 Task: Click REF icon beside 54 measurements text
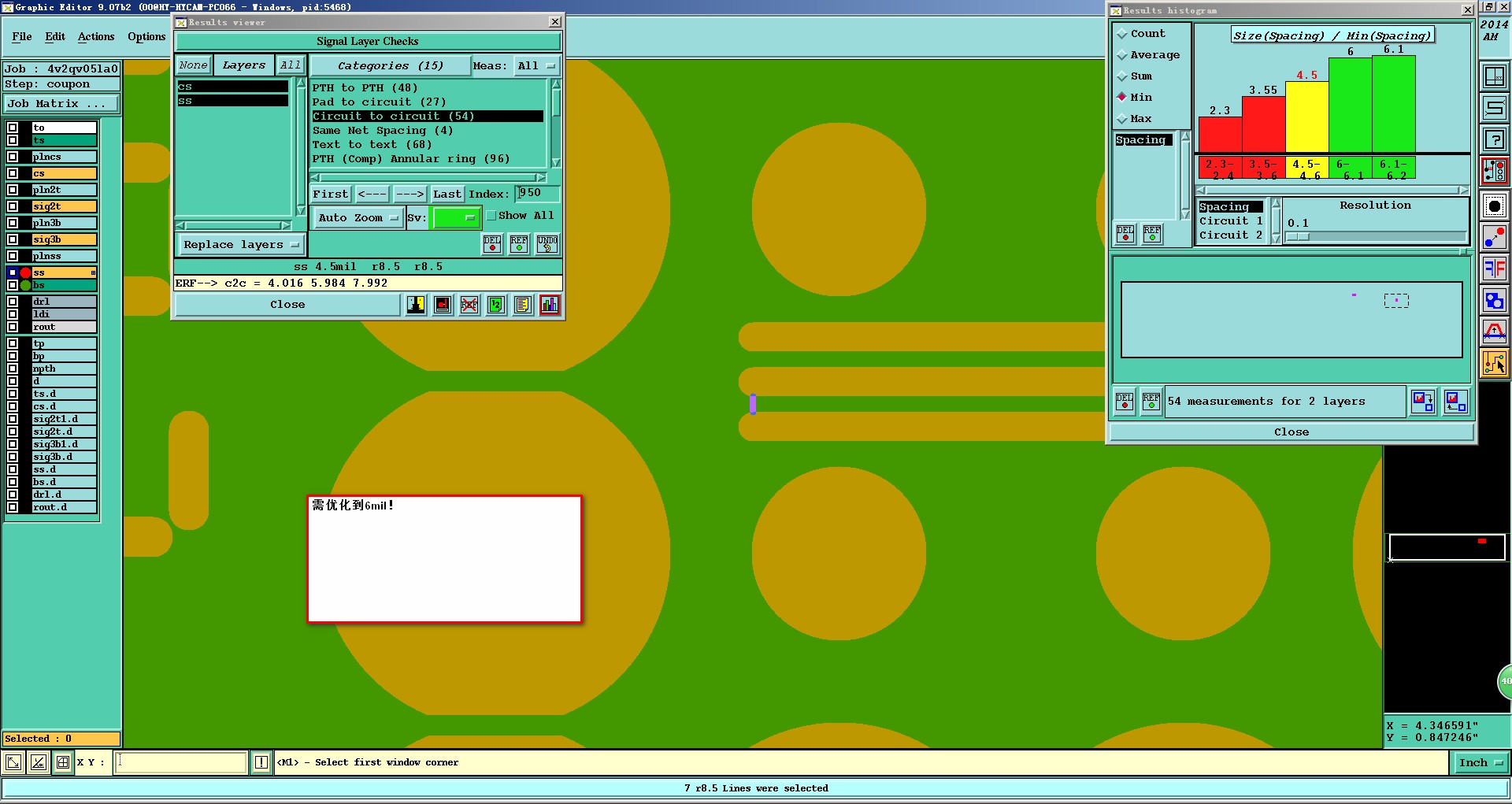(1151, 402)
